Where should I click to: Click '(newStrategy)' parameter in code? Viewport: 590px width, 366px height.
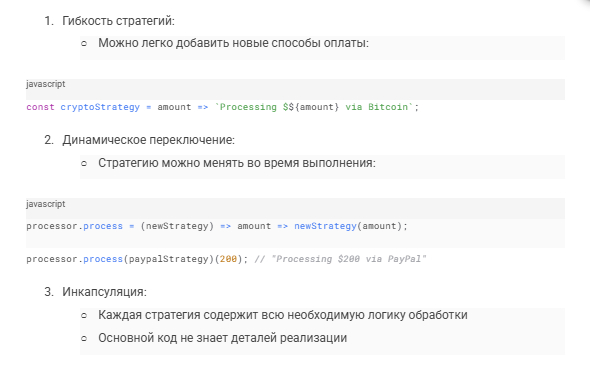pyautogui.click(x=177, y=226)
